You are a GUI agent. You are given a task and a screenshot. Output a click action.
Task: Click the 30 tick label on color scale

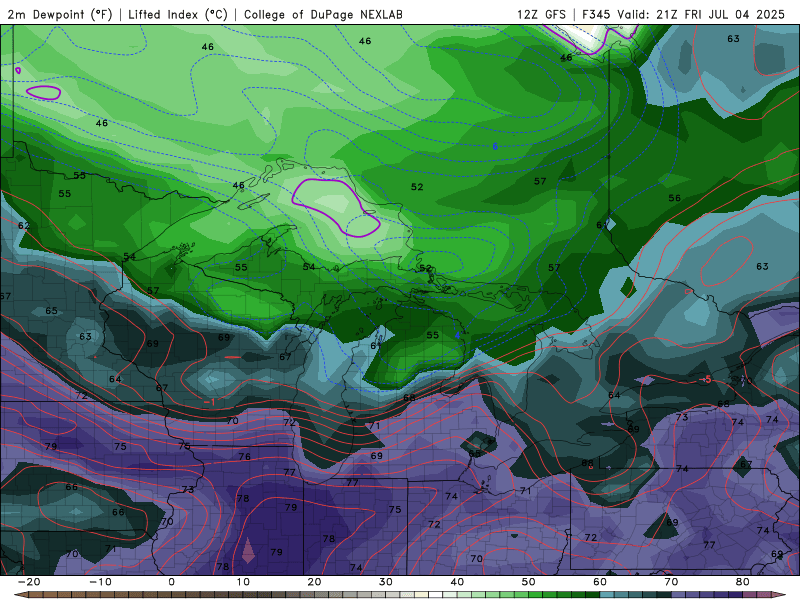(386, 582)
